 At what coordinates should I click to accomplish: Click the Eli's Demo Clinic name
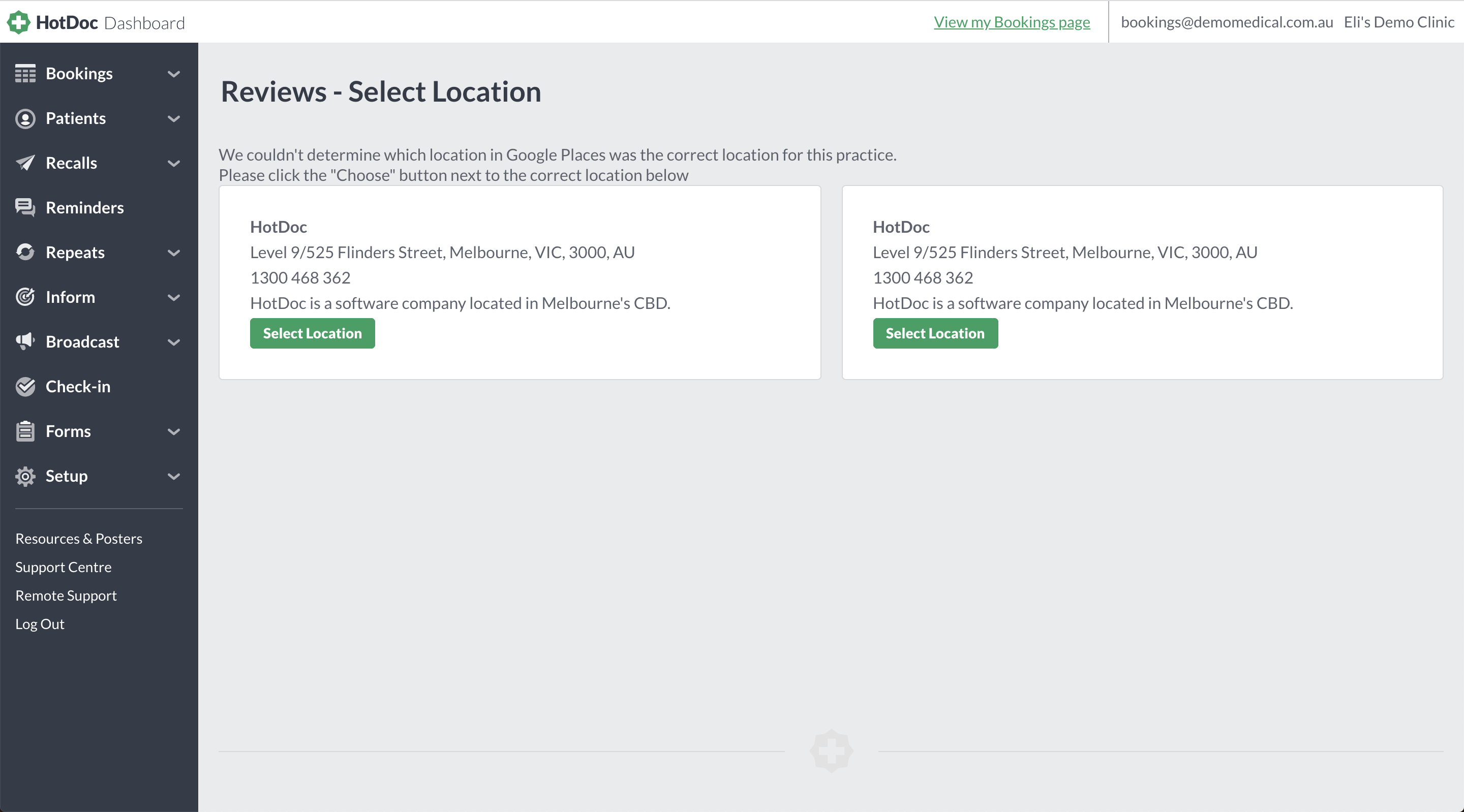click(x=1398, y=22)
